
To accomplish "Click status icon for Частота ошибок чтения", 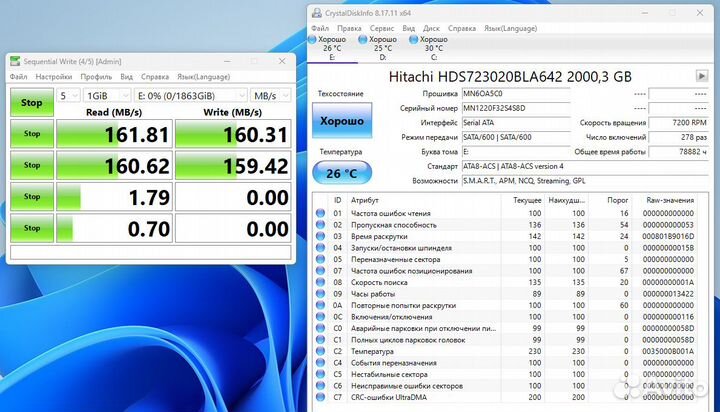I will (x=321, y=213).
